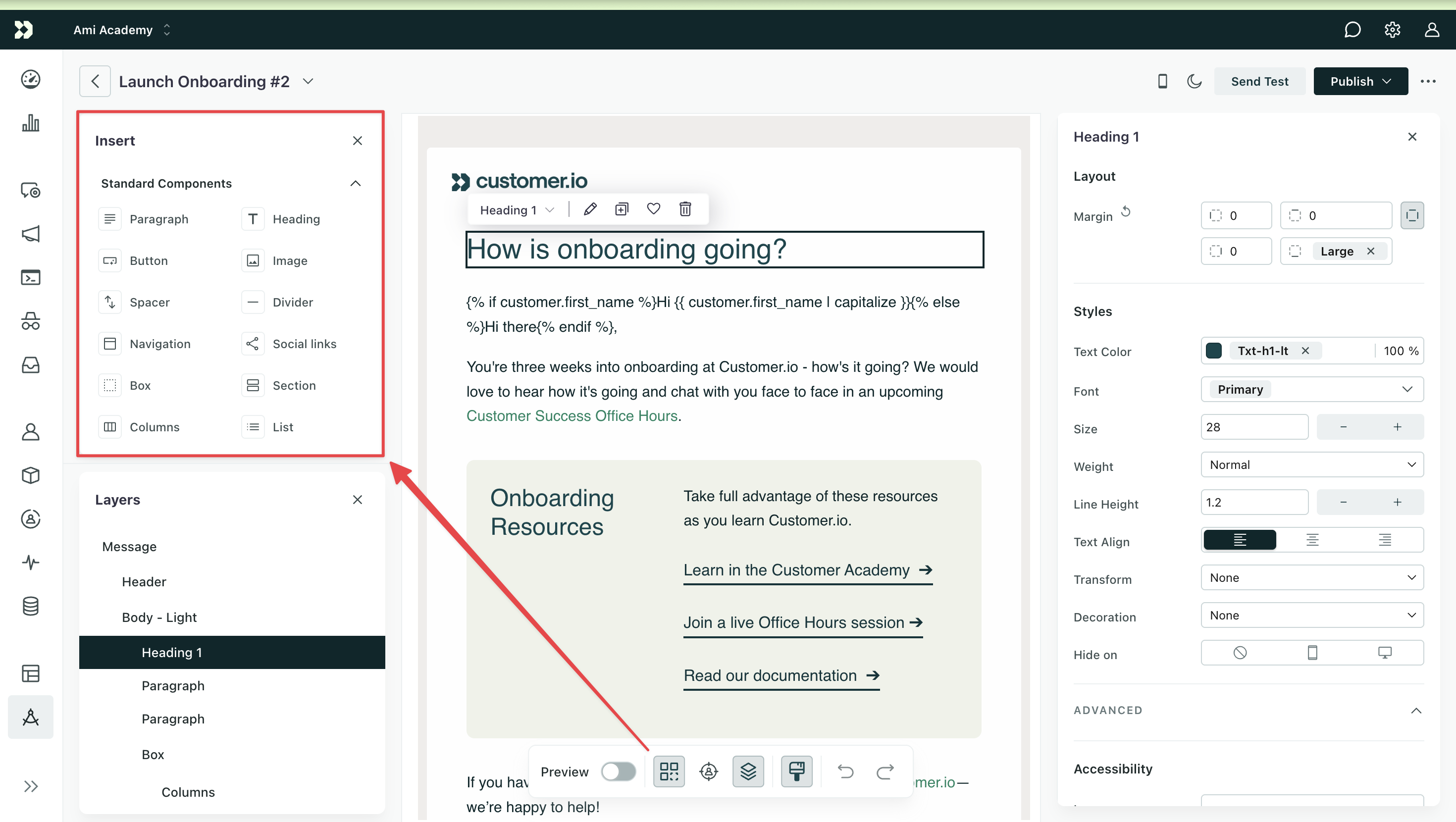Redo the last change
This screenshot has height=822, width=1456.
point(884,771)
